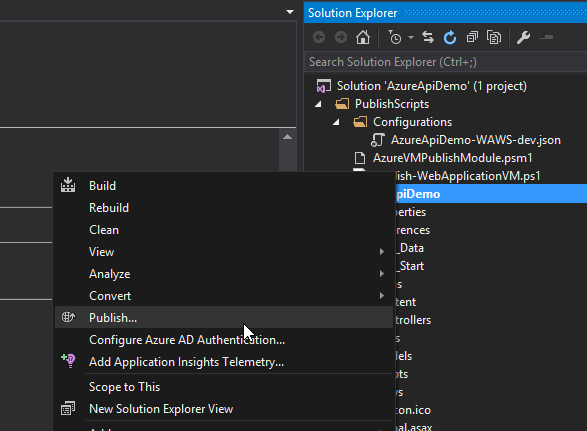Click the Show All Files icon
Viewport: 587px width, 431px height.
(494, 37)
